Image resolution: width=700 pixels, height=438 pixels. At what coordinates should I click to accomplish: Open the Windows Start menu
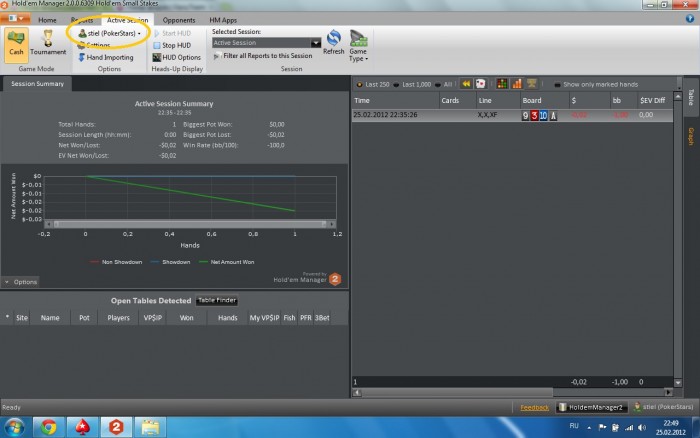(x=15, y=427)
